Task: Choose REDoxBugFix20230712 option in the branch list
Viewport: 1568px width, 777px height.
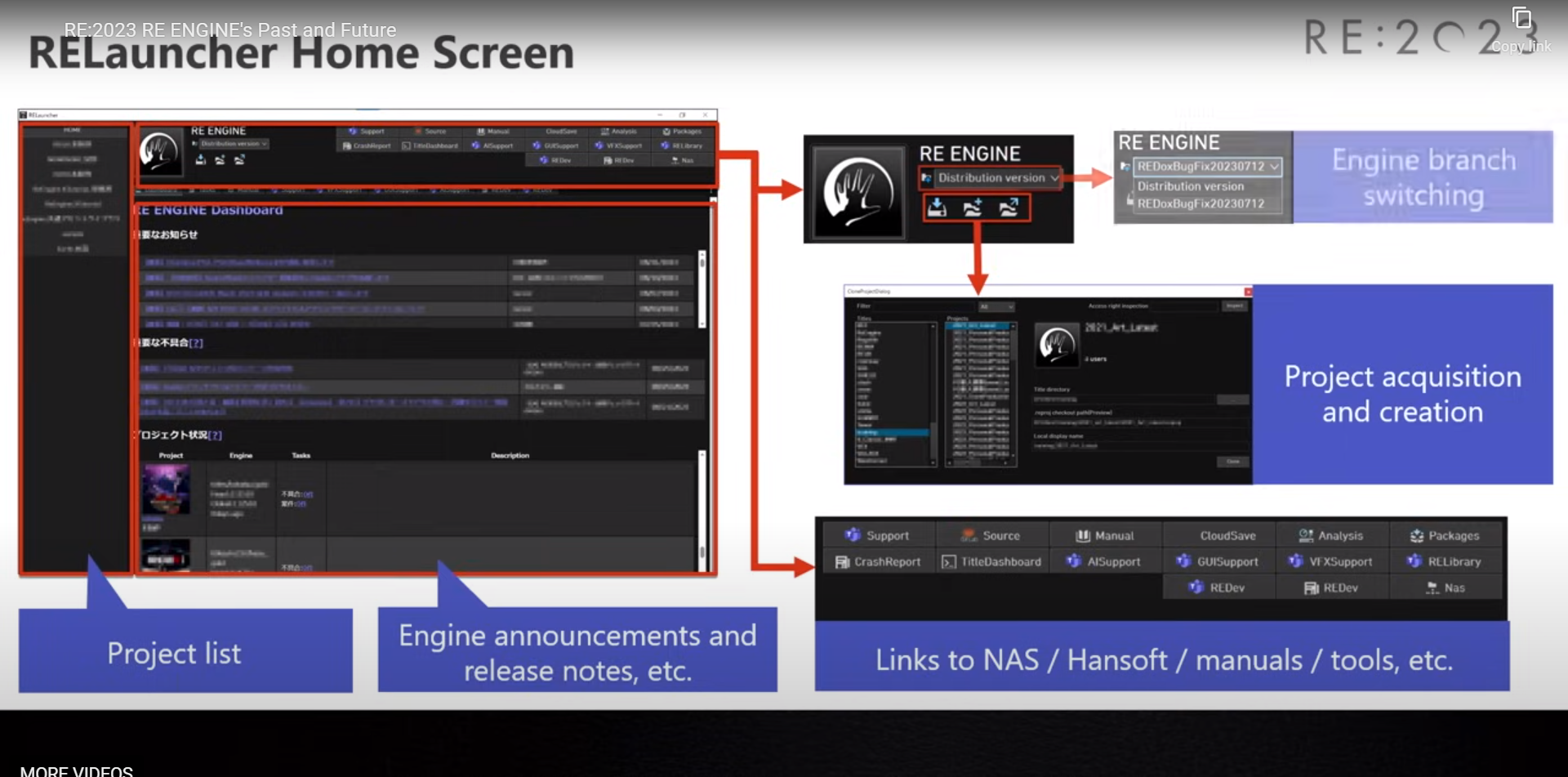Action: [x=1200, y=203]
